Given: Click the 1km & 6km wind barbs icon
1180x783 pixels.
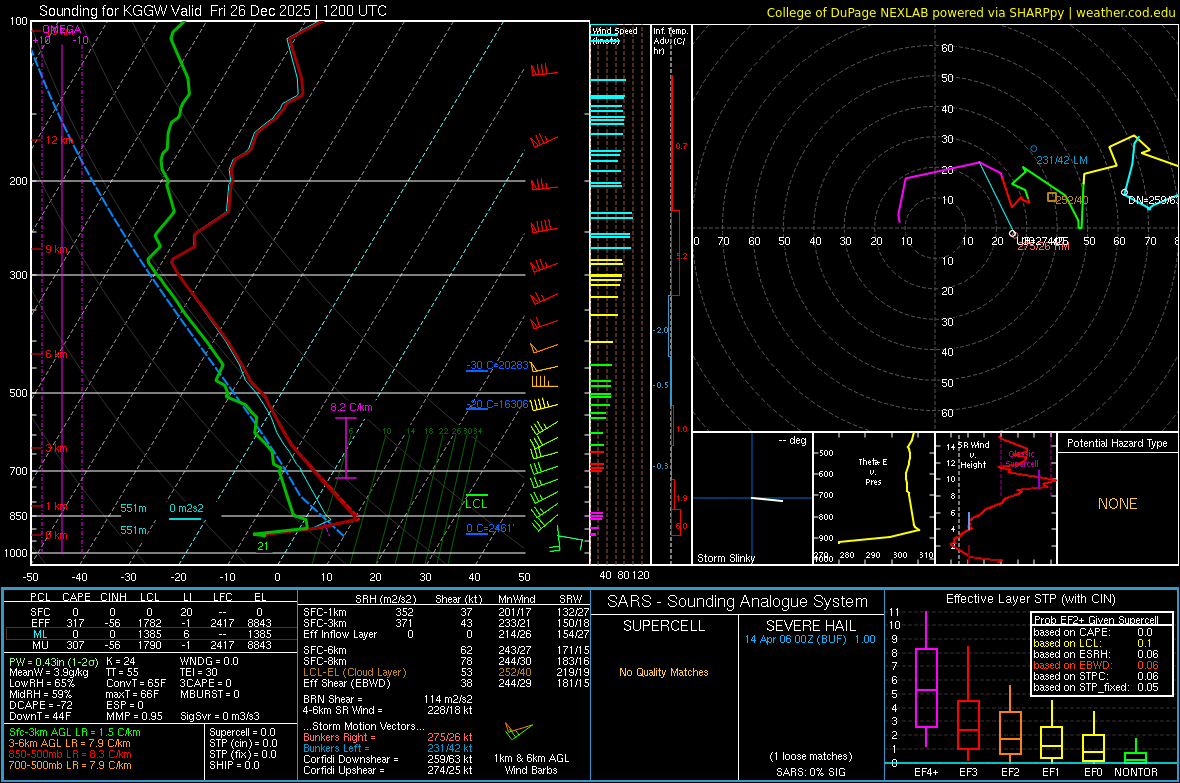Looking at the screenshot, I should (x=518, y=731).
